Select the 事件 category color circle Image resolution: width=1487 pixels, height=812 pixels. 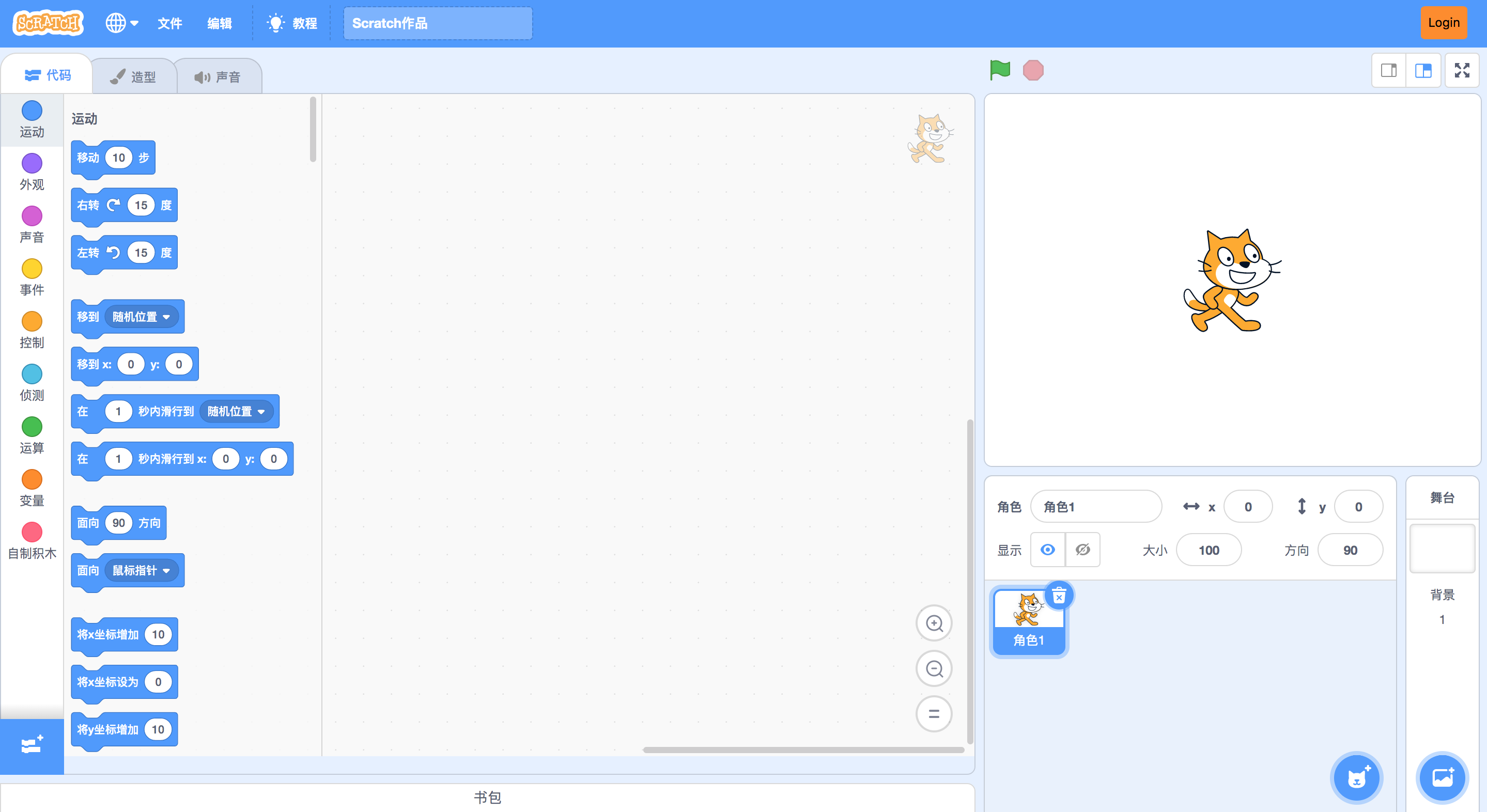(x=32, y=269)
